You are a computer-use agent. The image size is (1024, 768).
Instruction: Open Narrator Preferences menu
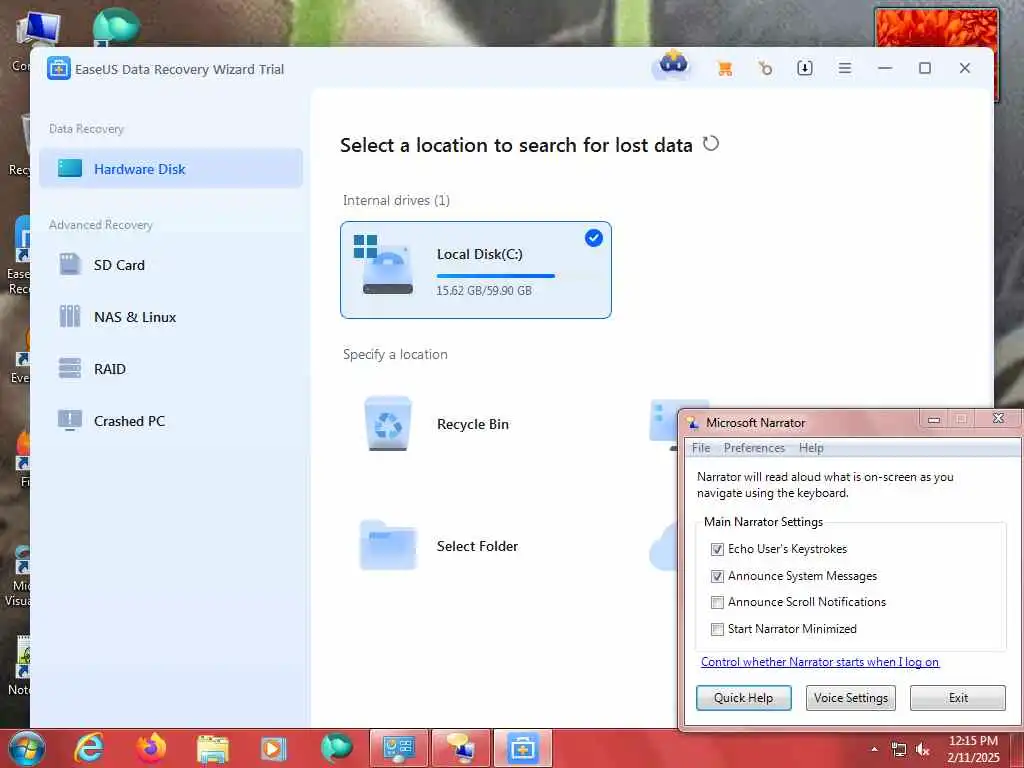click(x=754, y=448)
